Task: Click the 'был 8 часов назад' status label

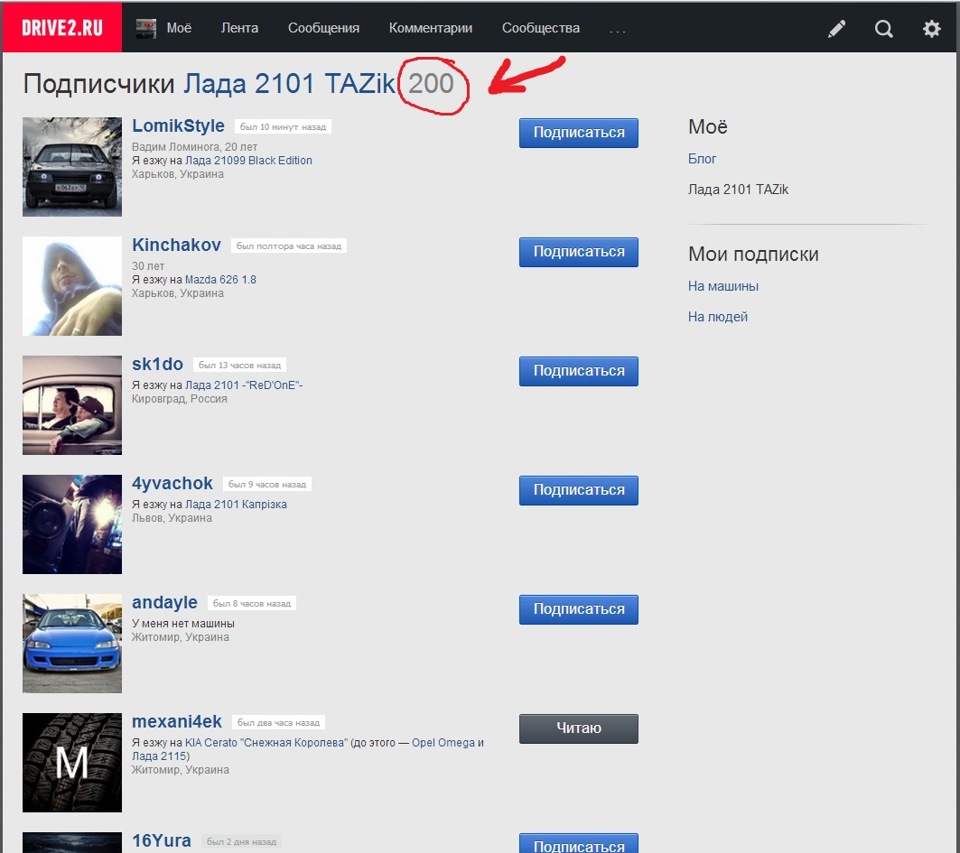Action: [x=252, y=603]
